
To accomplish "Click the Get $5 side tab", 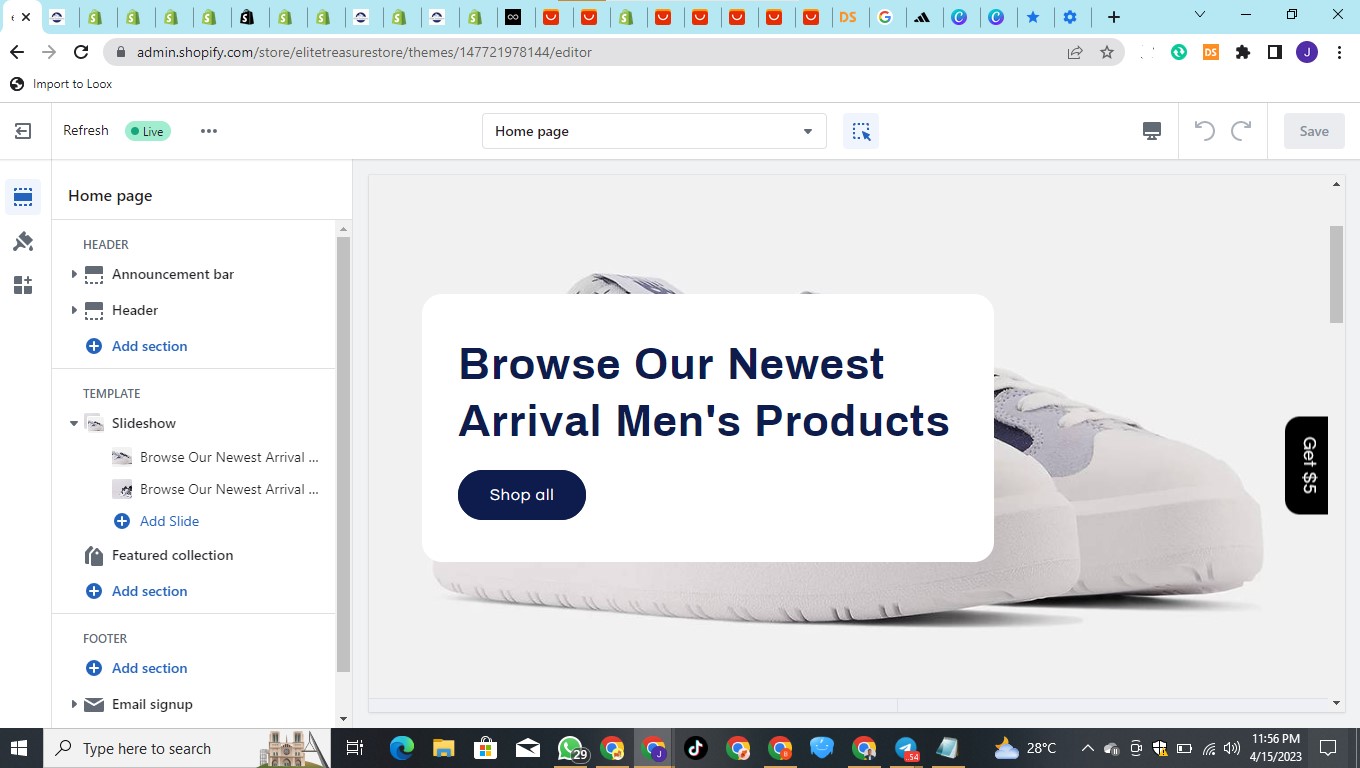I will [x=1307, y=465].
